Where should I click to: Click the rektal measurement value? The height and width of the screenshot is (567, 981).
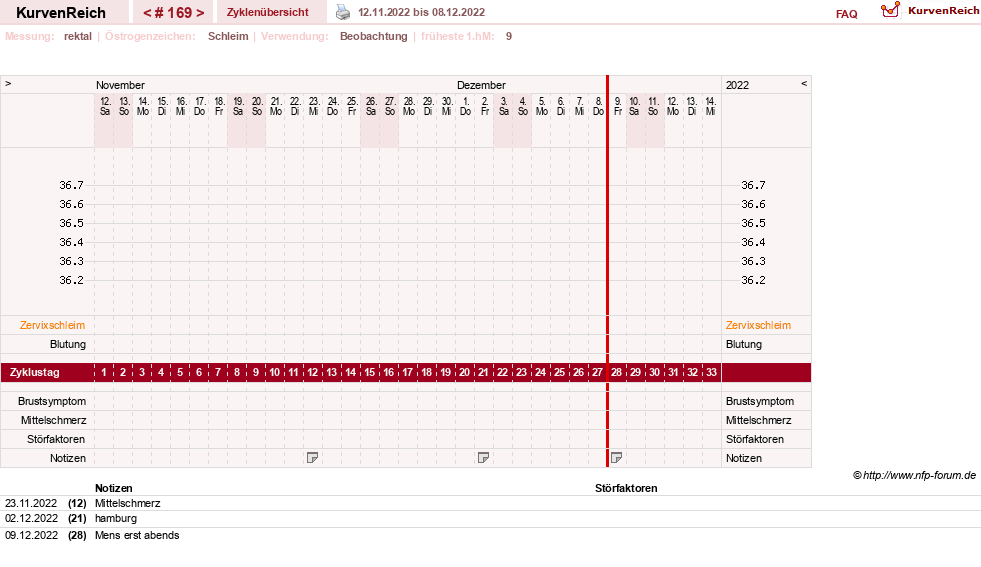(78, 36)
